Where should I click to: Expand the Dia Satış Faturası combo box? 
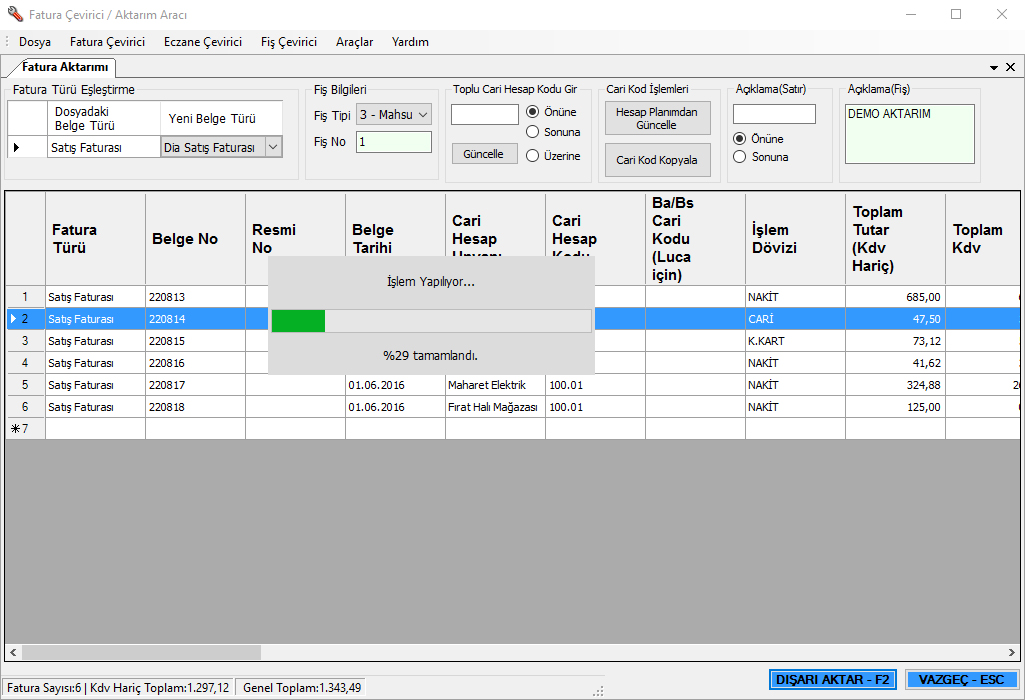coord(273,148)
